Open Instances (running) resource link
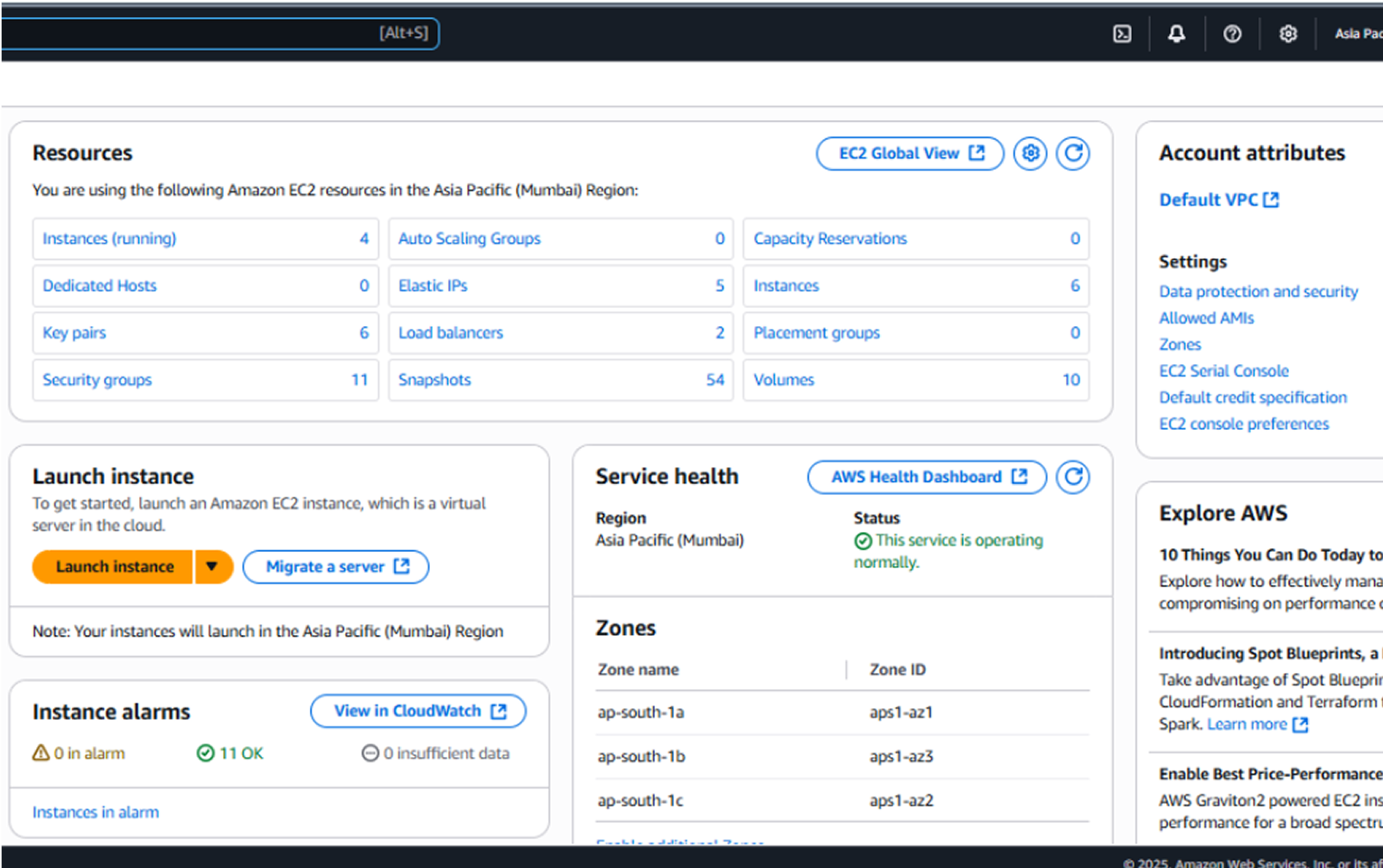This screenshot has height=868, width=1383. 109,238
